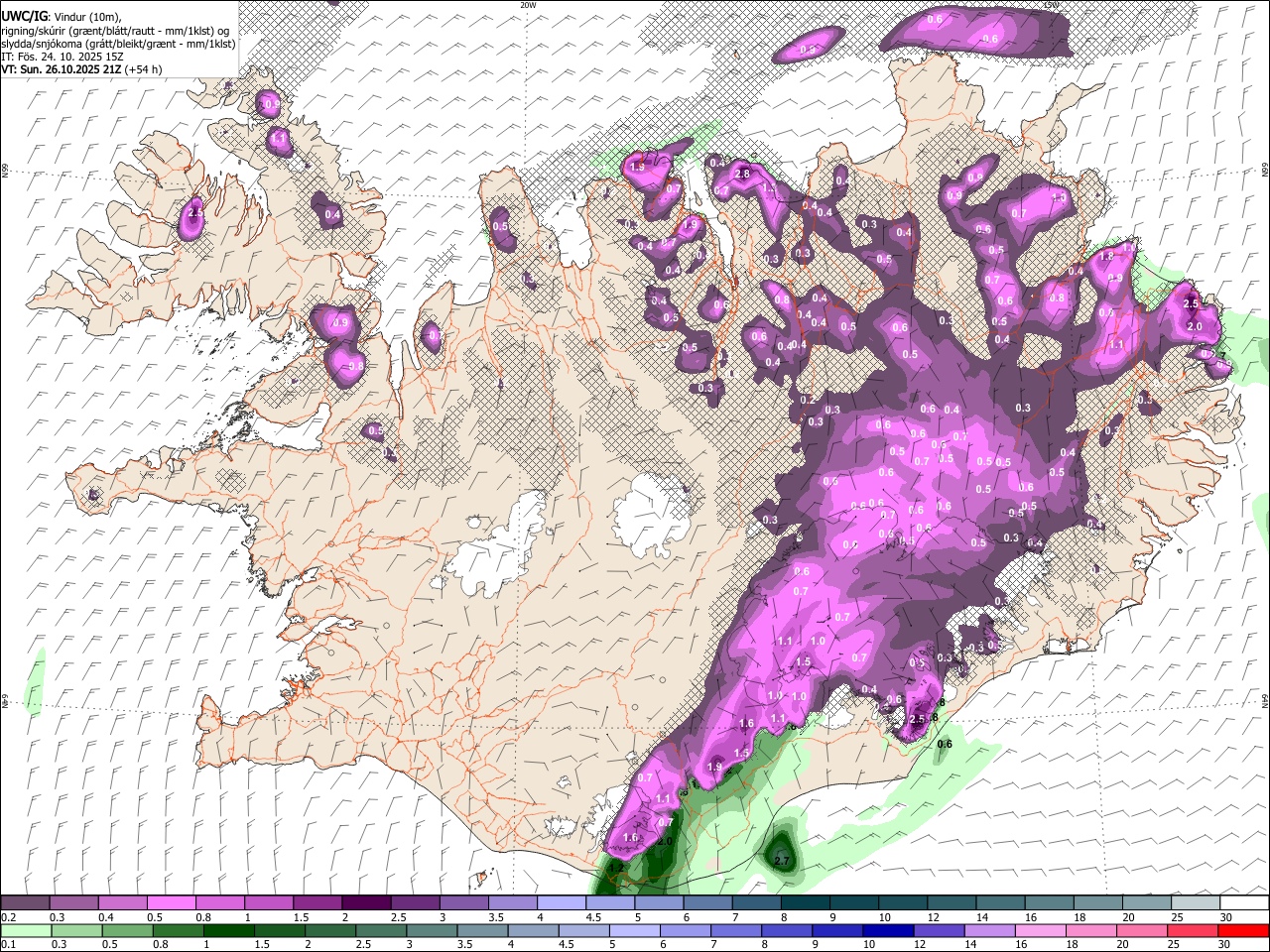1270x952 pixels.
Task: Click the "2.8" snowfall value on the map
Action: pyautogui.click(x=742, y=175)
